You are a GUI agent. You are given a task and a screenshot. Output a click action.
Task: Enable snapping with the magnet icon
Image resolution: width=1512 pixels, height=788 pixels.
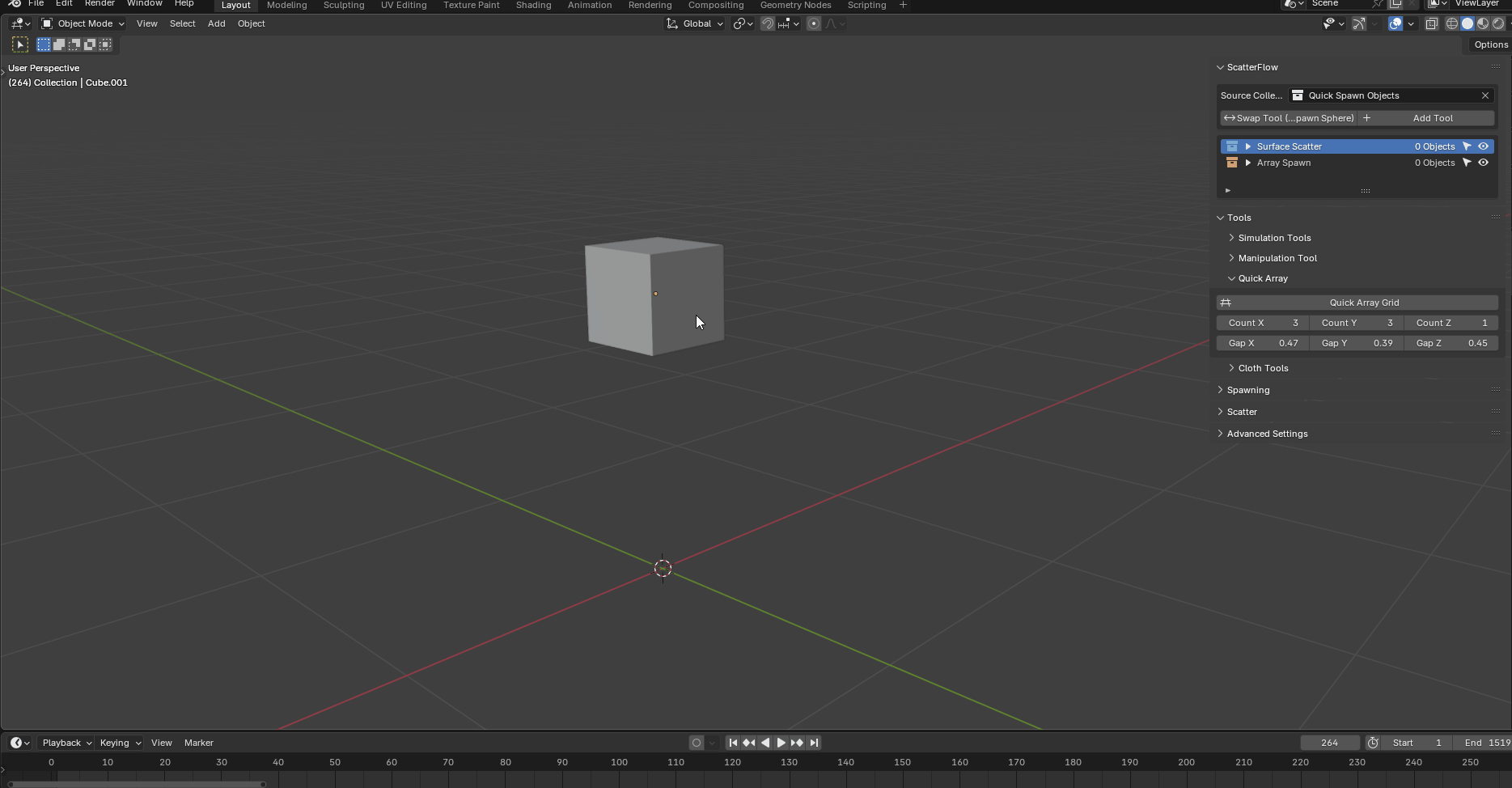tap(767, 23)
